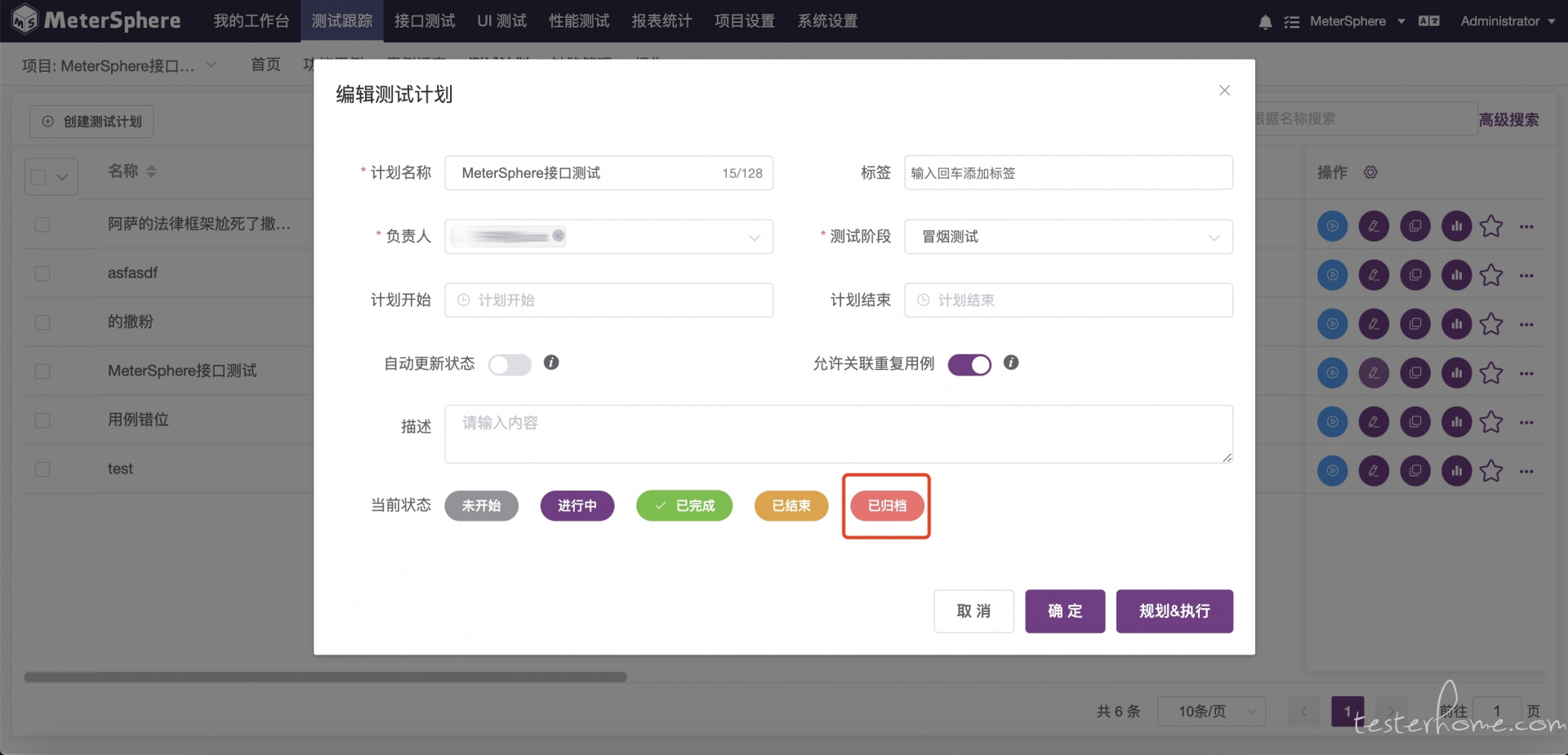Remove the selected 负责人 tag
Screen dimensions: 1568x755
tap(558, 236)
